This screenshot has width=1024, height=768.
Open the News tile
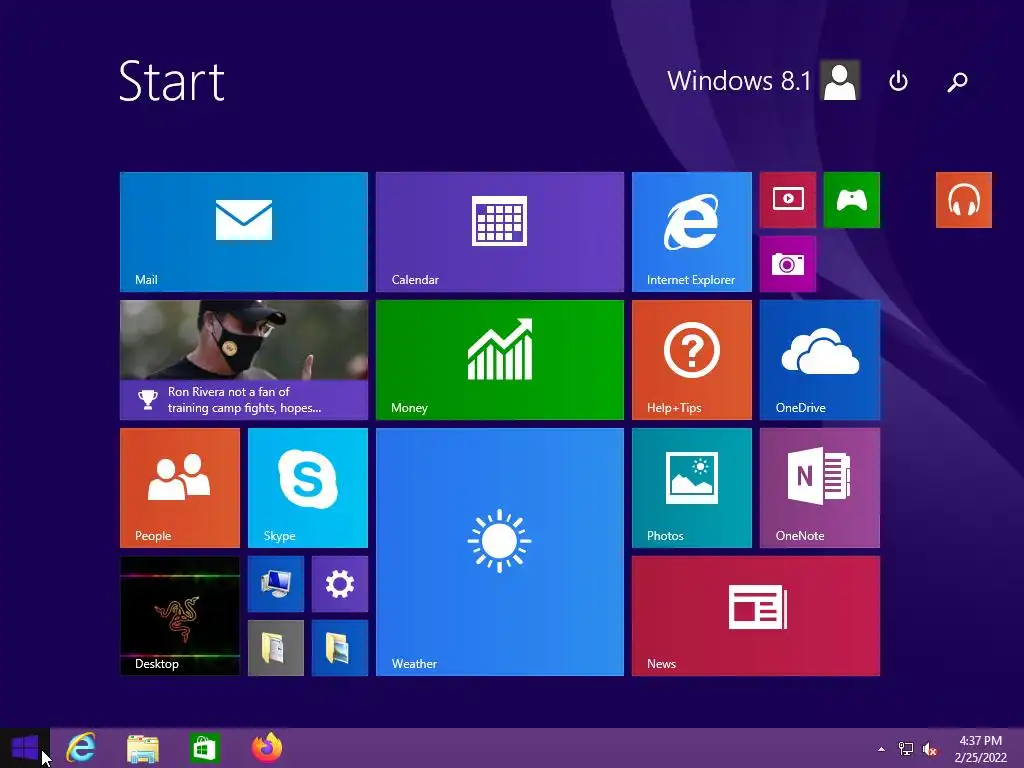click(756, 616)
